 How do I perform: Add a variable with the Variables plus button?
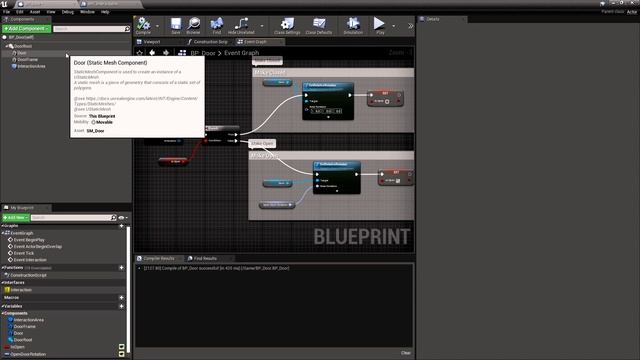(x=121, y=306)
